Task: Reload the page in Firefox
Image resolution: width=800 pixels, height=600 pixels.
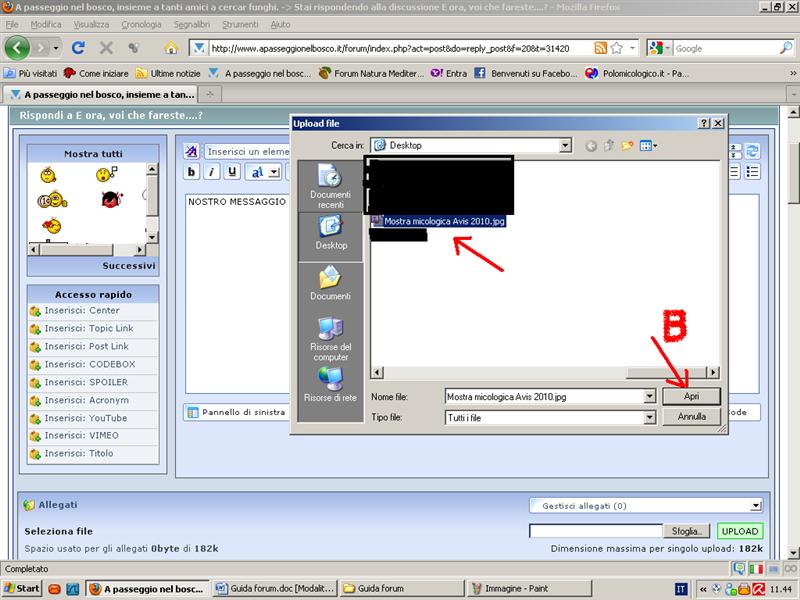Action: 78,48
